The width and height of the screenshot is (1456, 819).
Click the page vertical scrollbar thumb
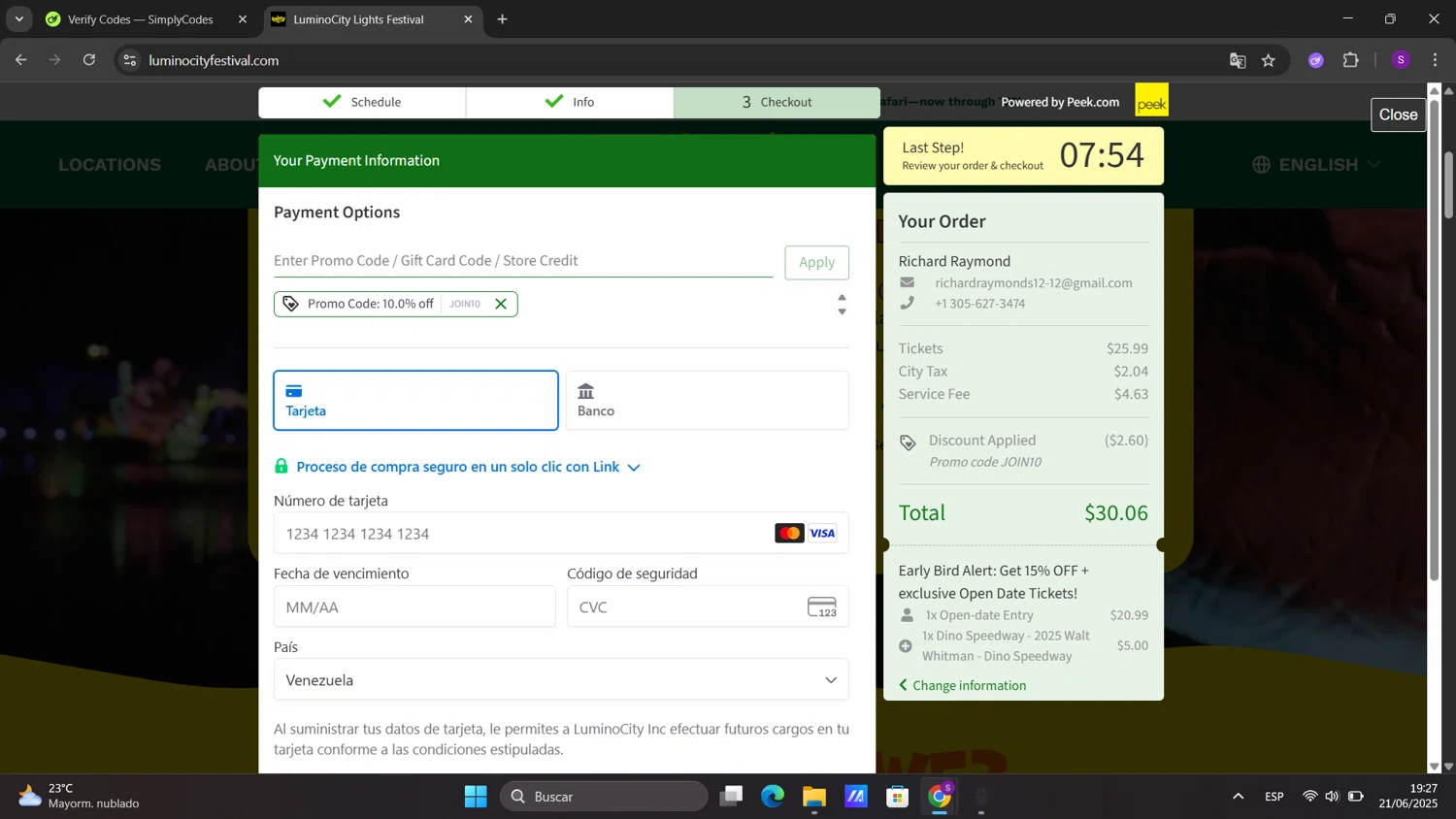point(1447,184)
